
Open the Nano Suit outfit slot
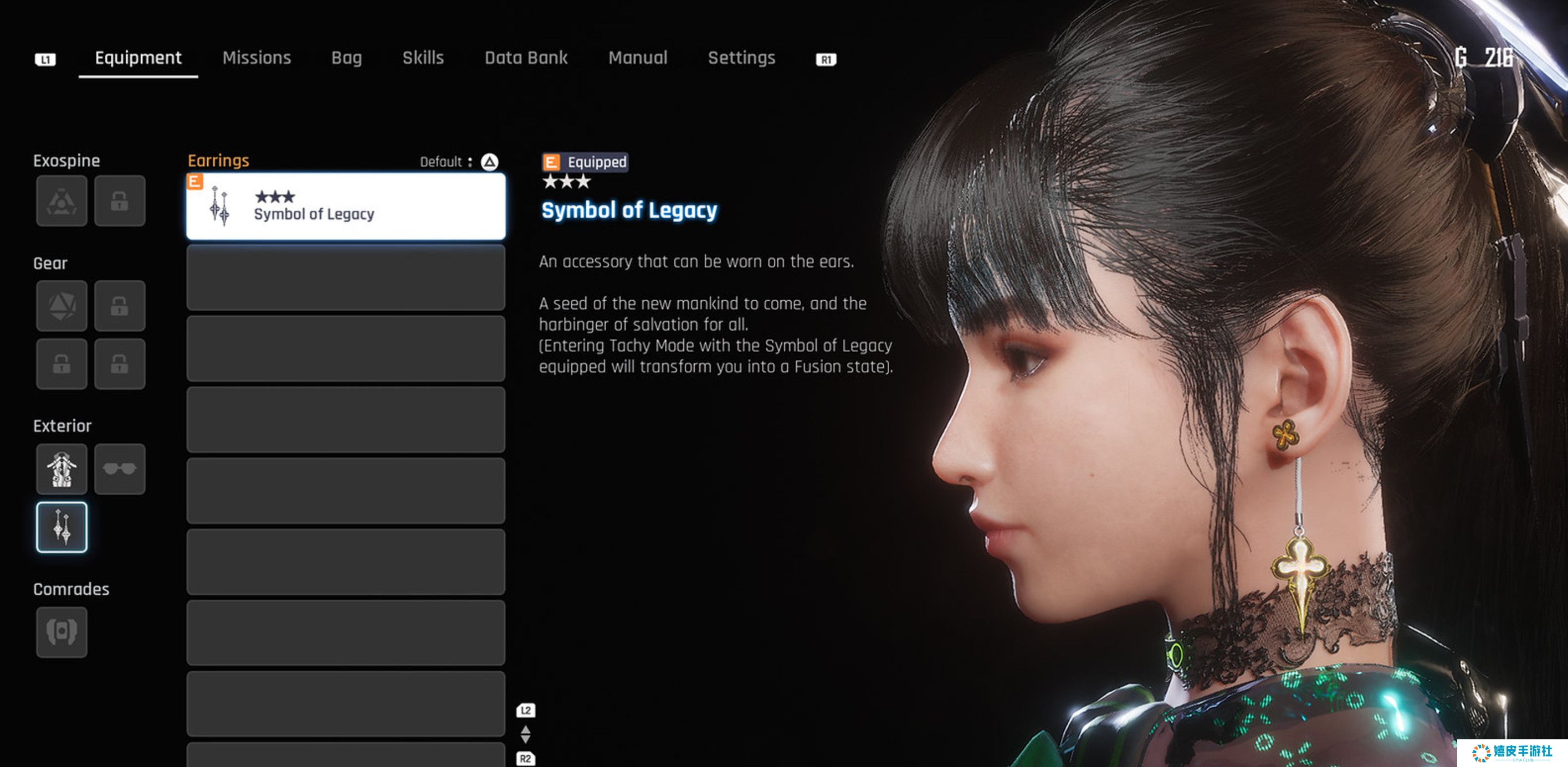pyautogui.click(x=62, y=469)
